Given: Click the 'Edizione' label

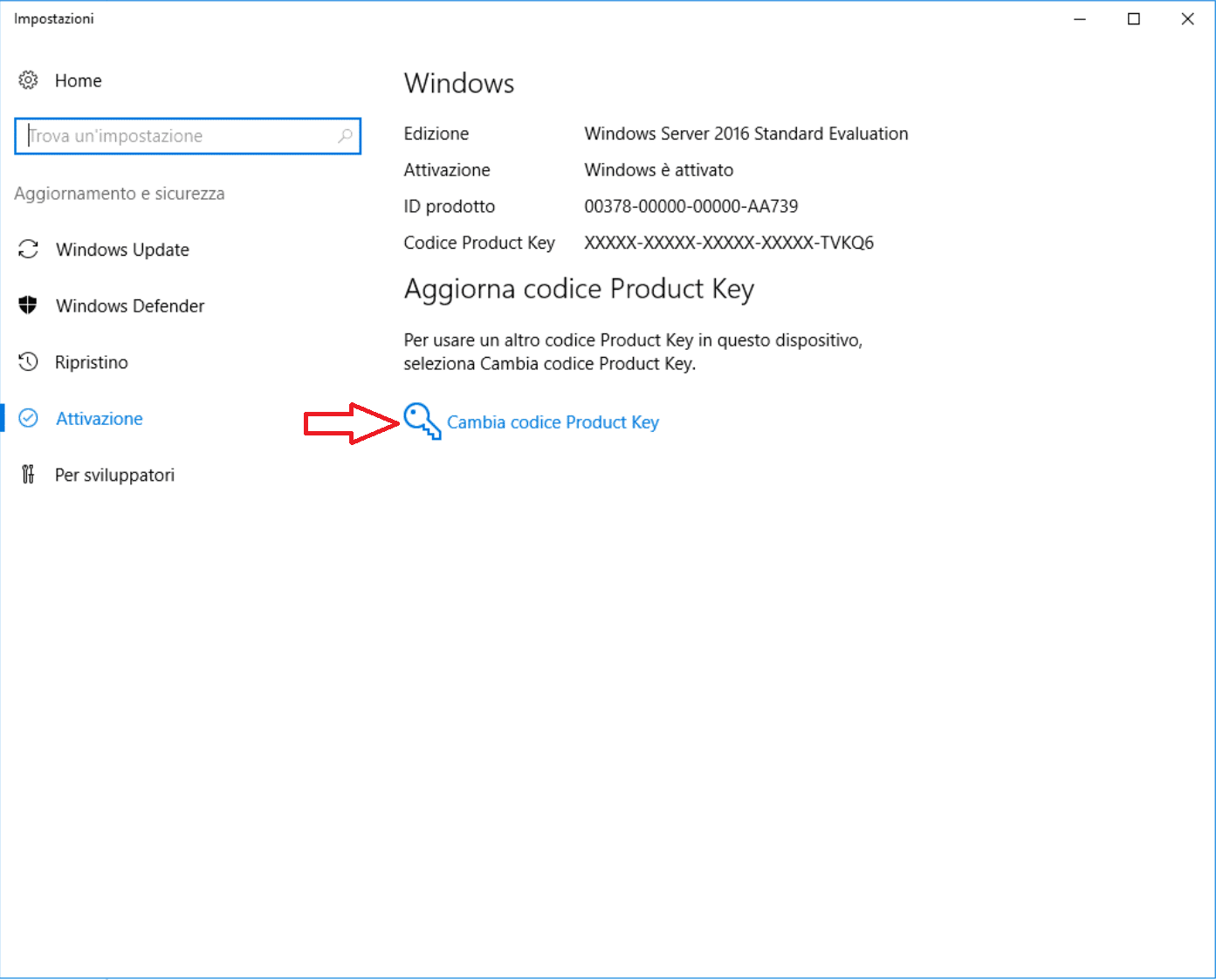Looking at the screenshot, I should click(436, 134).
